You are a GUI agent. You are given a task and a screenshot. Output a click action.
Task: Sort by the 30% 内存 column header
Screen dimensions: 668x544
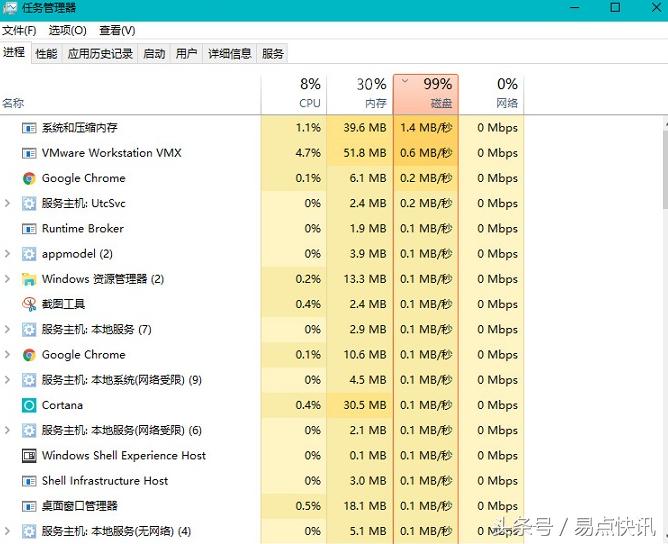click(360, 95)
